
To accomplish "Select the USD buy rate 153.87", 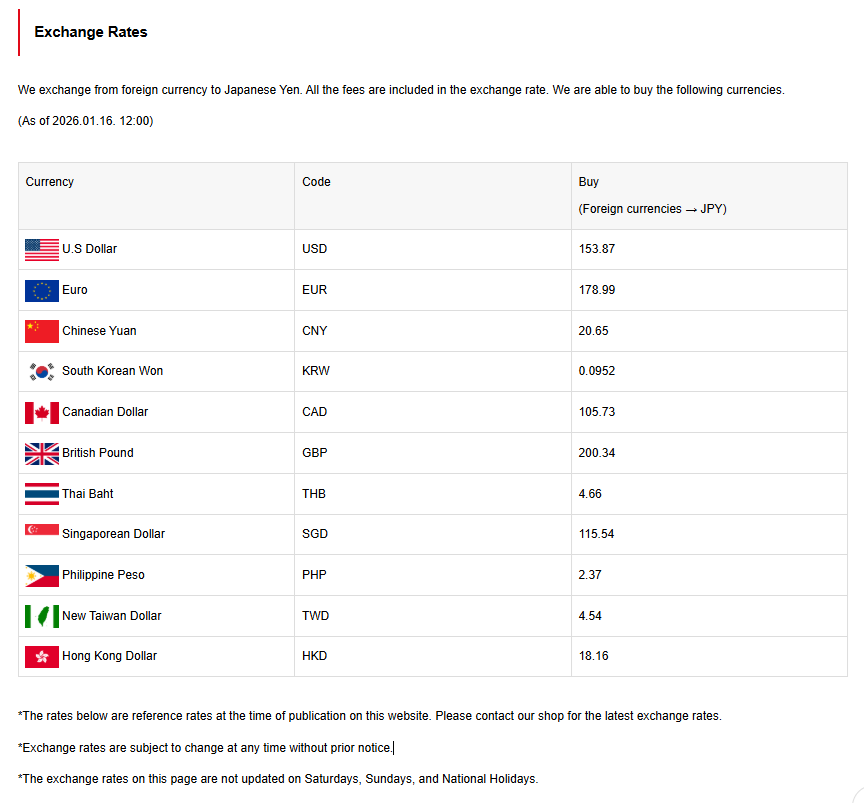I will [597, 249].
